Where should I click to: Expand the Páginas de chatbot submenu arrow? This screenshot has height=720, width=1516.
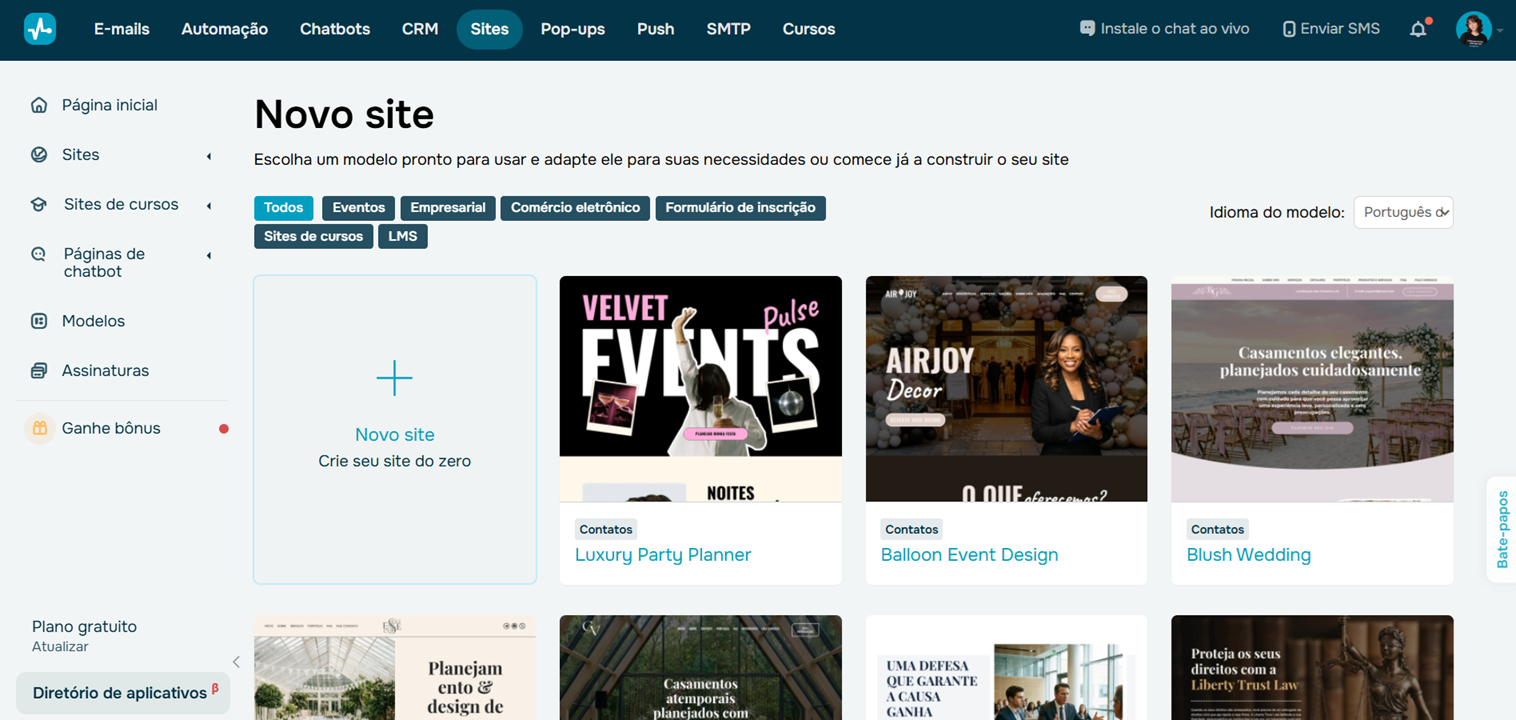[209, 256]
